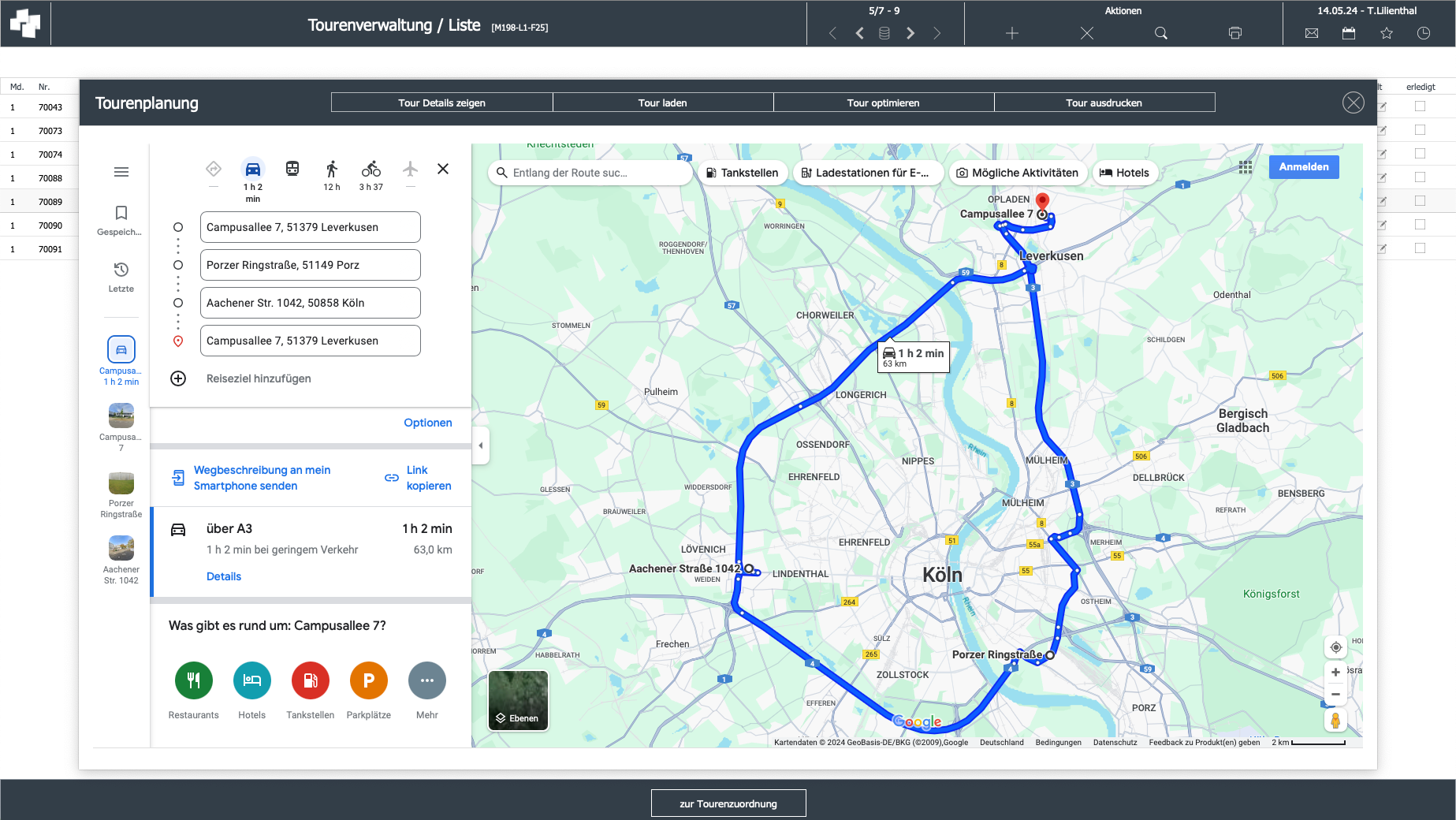Show more nearby categories (Mehr)
The height and width of the screenshot is (820, 1456).
(427, 691)
